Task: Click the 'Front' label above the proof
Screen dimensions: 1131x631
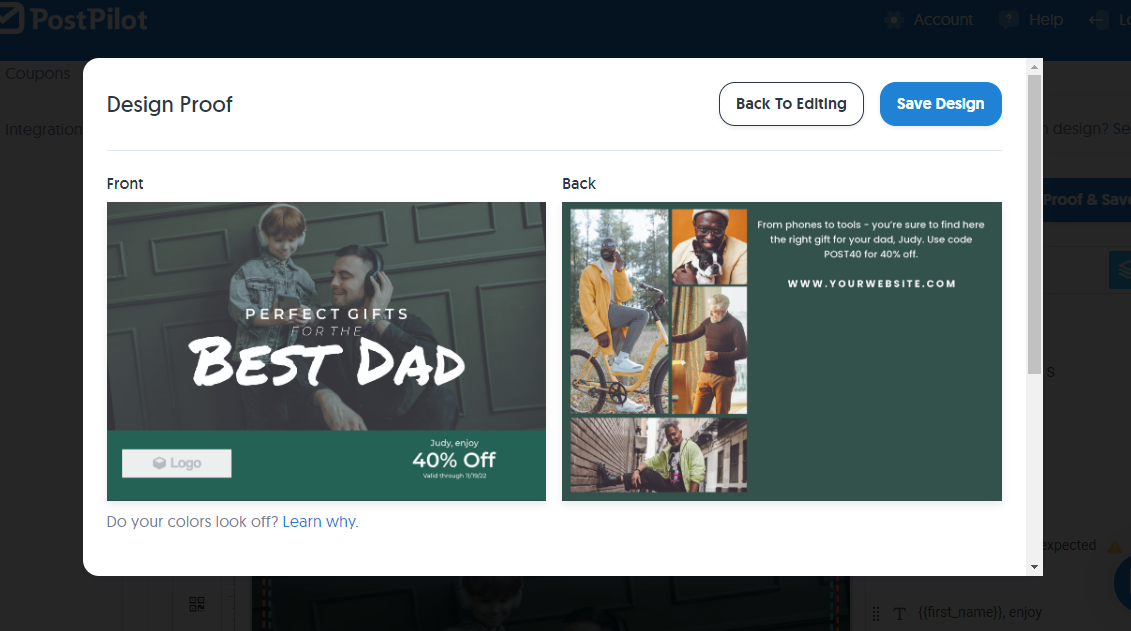Action: pyautogui.click(x=125, y=184)
